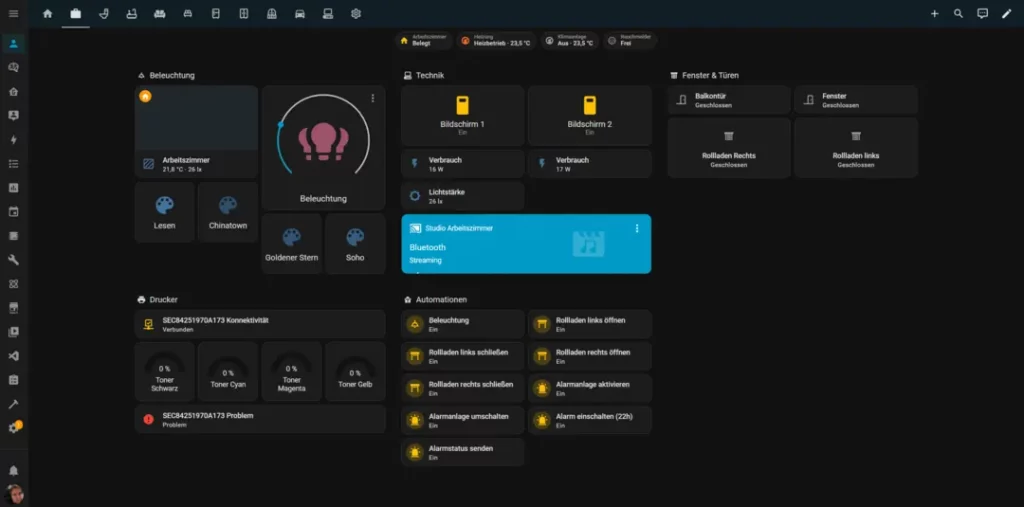
Task: Open the notifications bell in the sidebar
Action: tap(14, 470)
